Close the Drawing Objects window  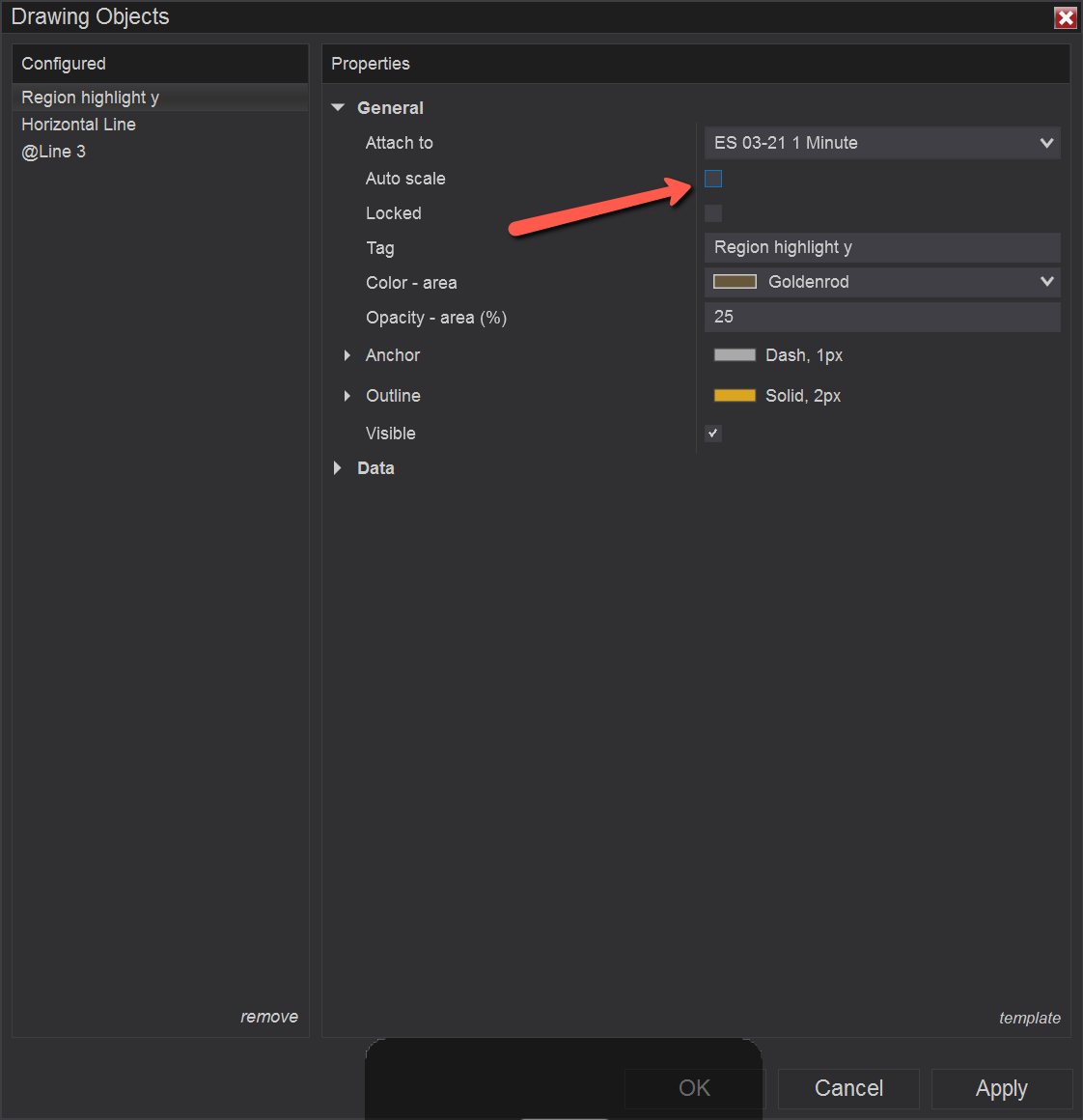pos(1066,17)
